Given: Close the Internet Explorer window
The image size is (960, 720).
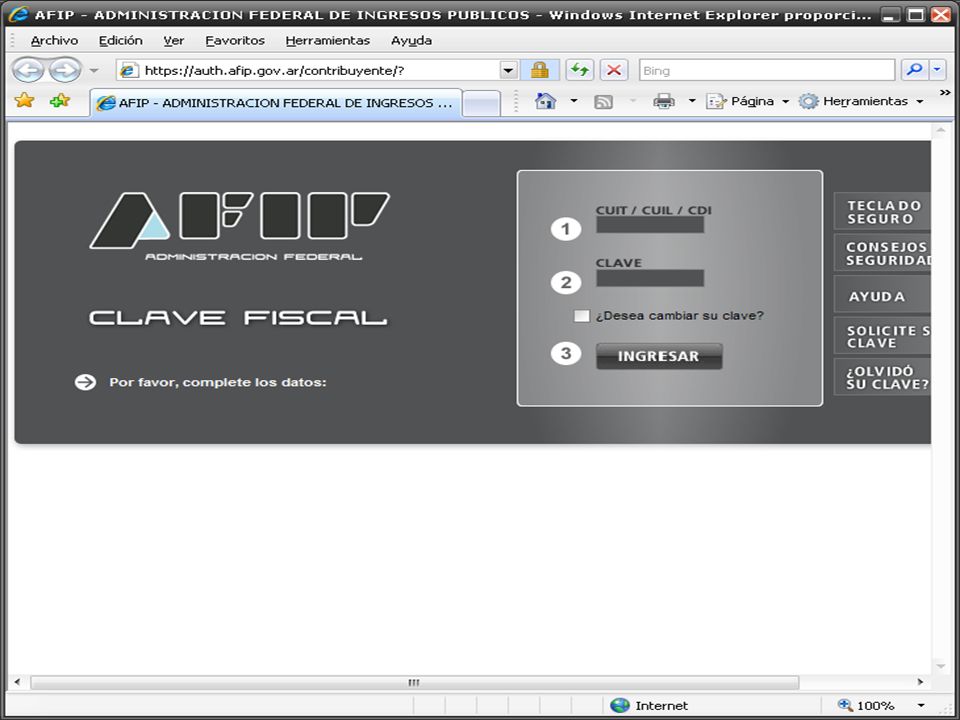Looking at the screenshot, I should (941, 14).
